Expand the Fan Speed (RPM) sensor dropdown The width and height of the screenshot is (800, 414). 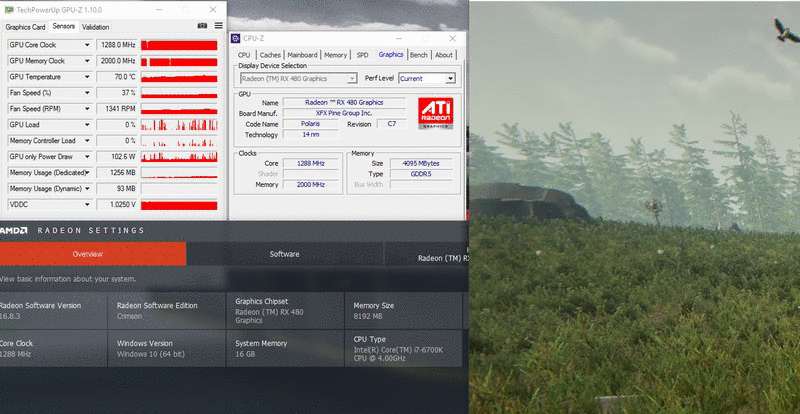tap(87, 109)
